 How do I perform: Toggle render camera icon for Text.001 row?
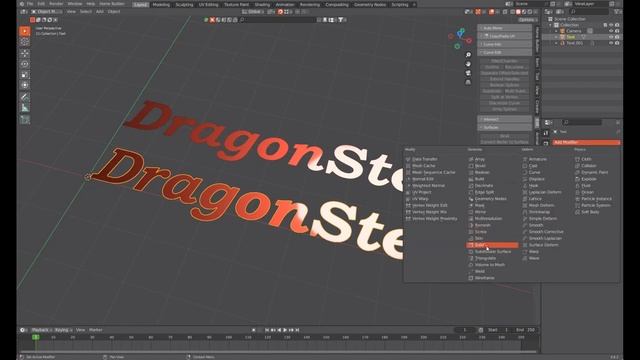[x=617, y=43]
